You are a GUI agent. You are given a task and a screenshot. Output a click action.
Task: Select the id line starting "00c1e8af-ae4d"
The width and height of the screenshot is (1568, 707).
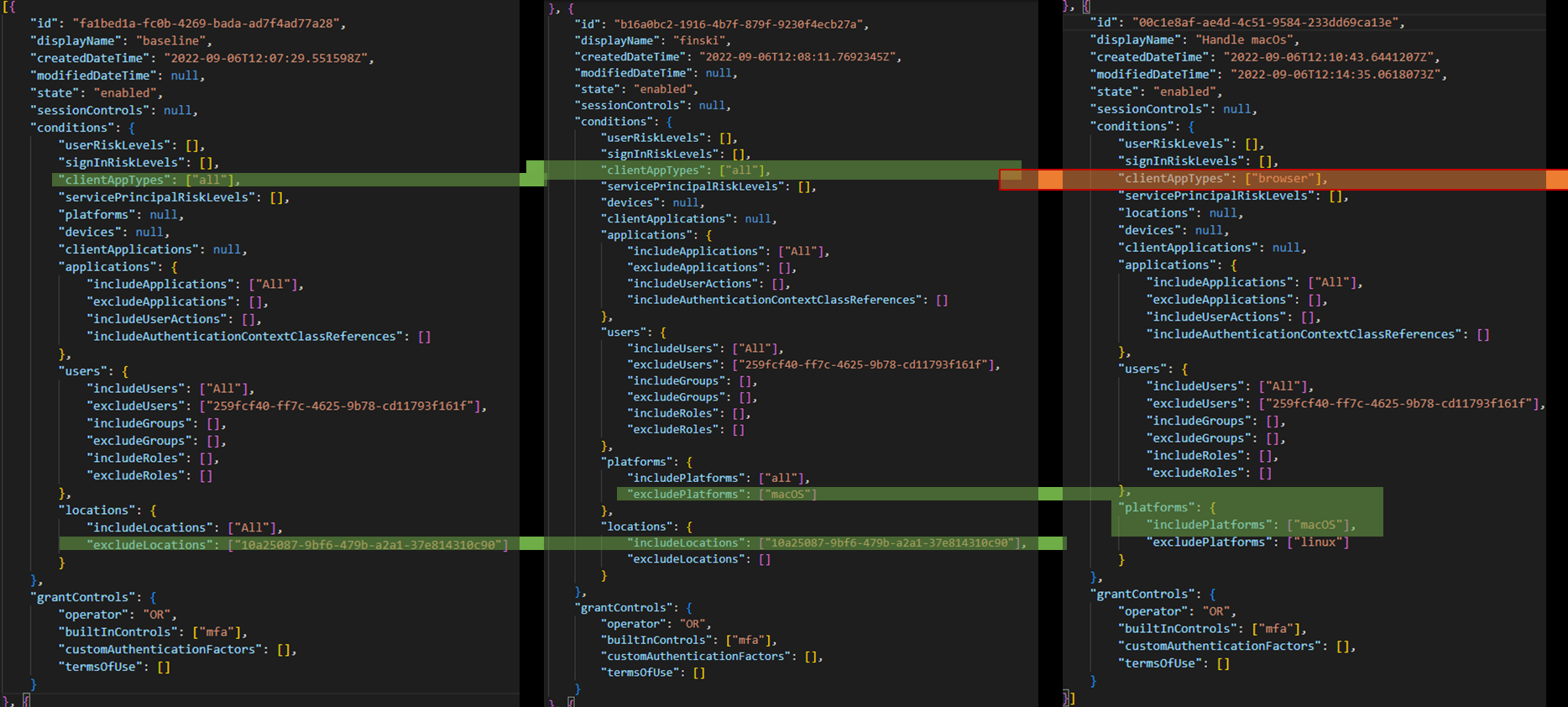pos(1248,23)
